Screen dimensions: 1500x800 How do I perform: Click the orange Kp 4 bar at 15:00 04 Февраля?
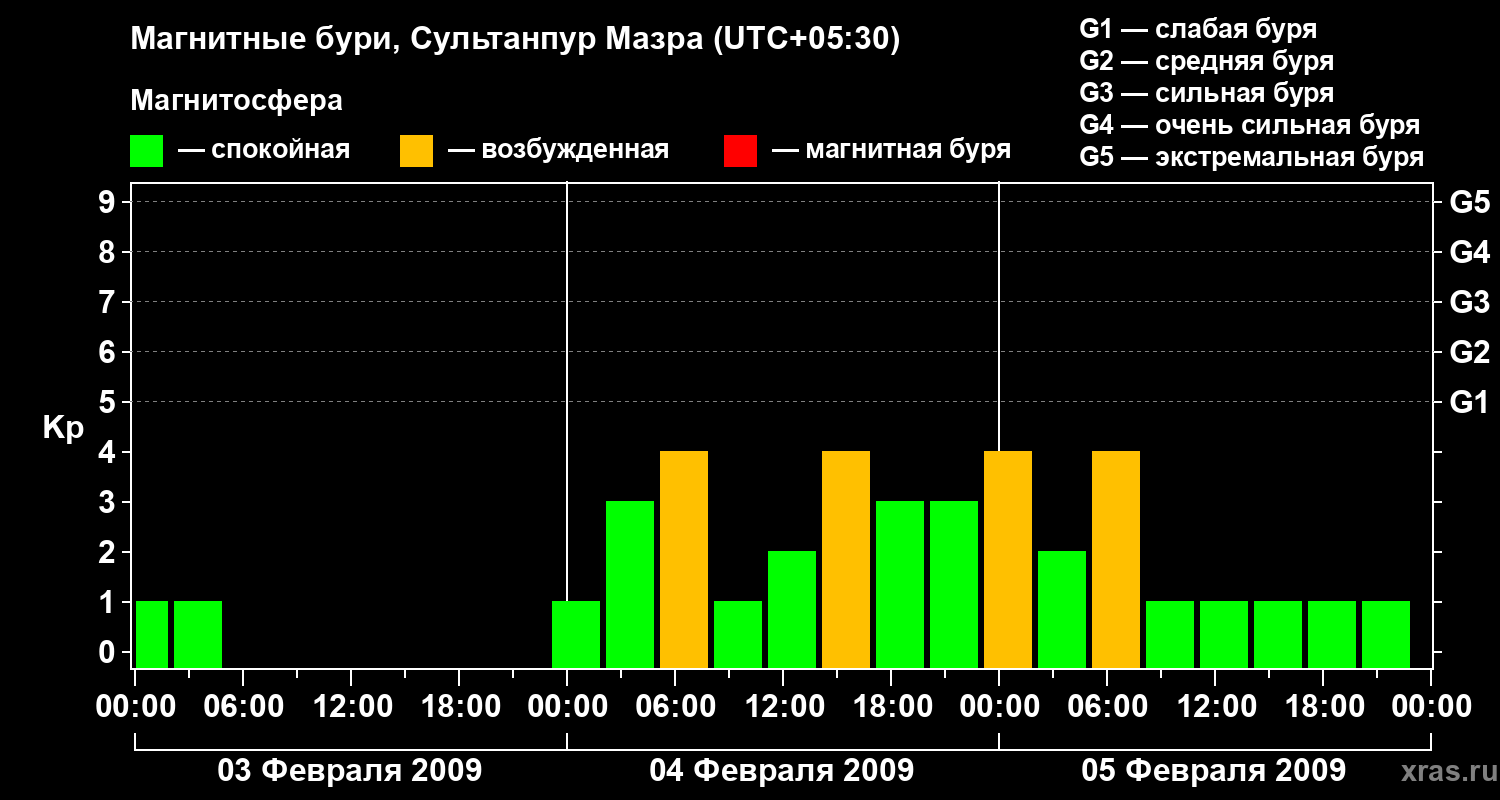tap(846, 560)
